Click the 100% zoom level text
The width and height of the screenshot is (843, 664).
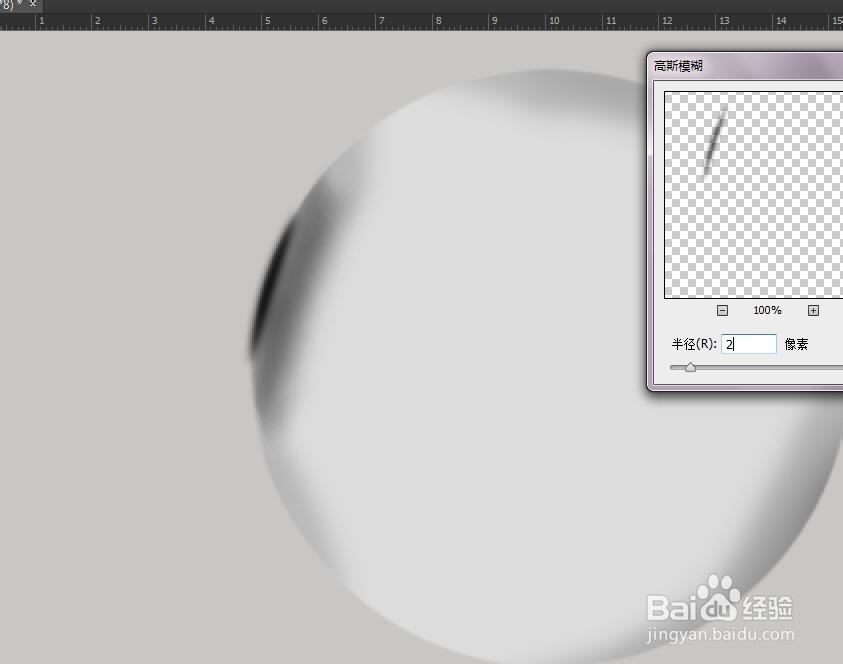tap(767, 310)
